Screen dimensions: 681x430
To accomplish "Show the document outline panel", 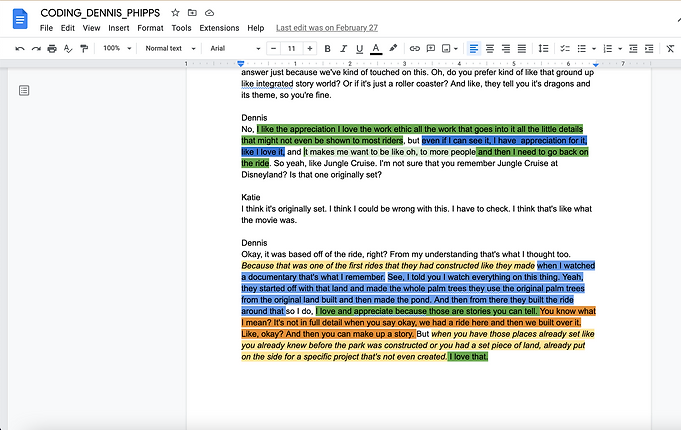I will (24, 90).
